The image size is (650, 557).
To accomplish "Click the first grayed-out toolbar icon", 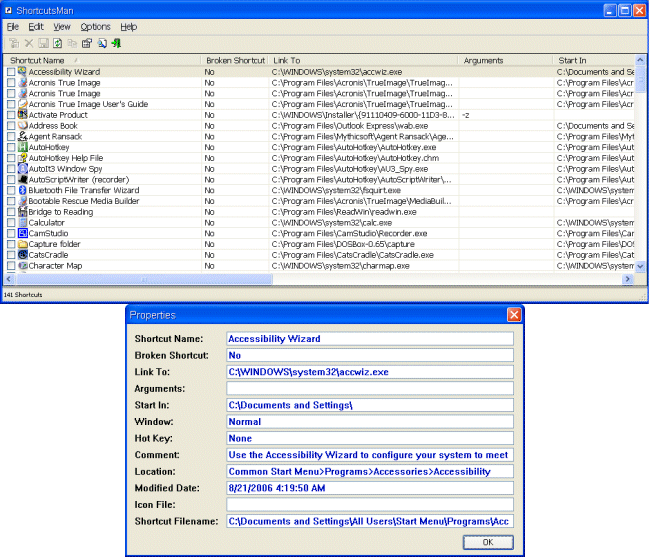I will coord(14,43).
